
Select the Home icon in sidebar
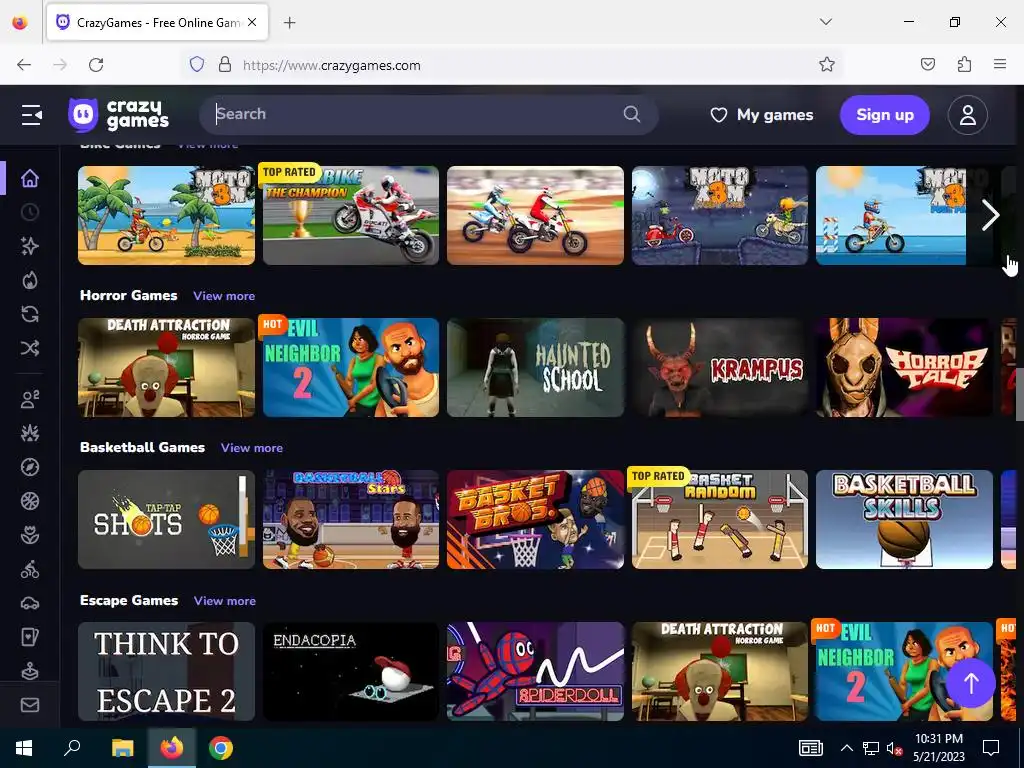pyautogui.click(x=29, y=178)
